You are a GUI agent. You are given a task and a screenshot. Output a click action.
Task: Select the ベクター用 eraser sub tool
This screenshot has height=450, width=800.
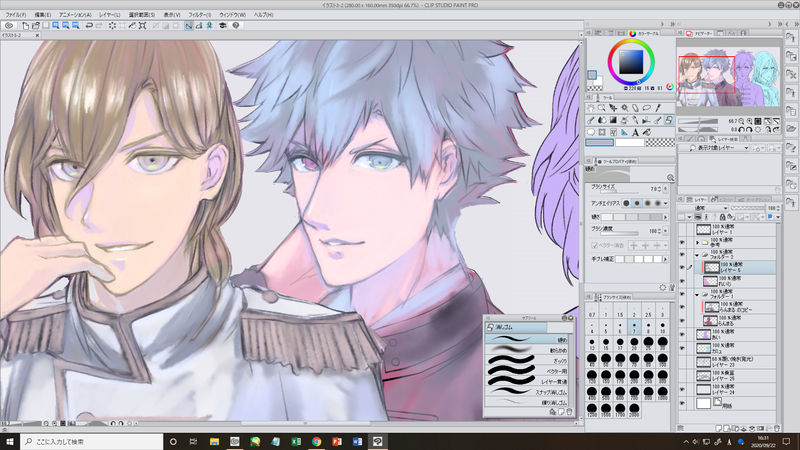(529, 371)
